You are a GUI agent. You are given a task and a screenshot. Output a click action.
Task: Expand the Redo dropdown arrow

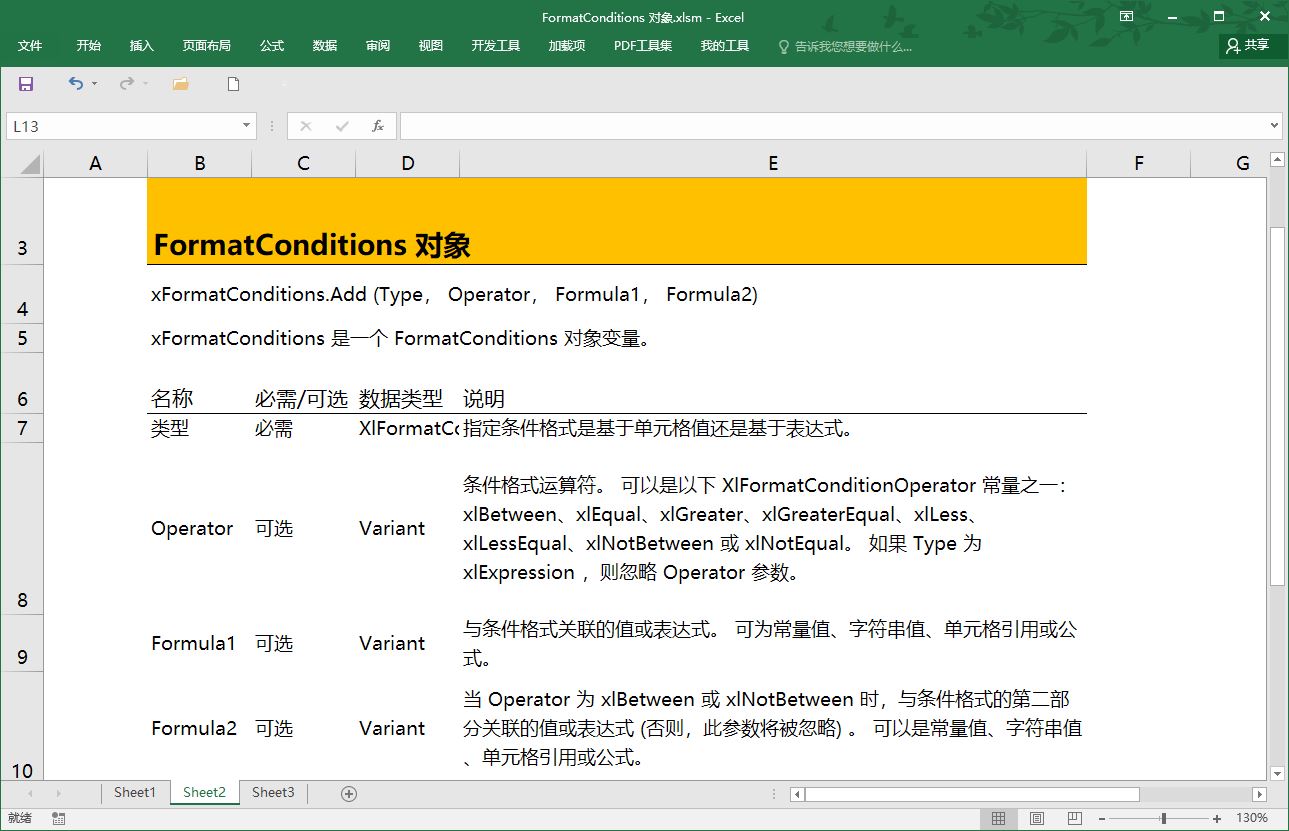(144, 85)
